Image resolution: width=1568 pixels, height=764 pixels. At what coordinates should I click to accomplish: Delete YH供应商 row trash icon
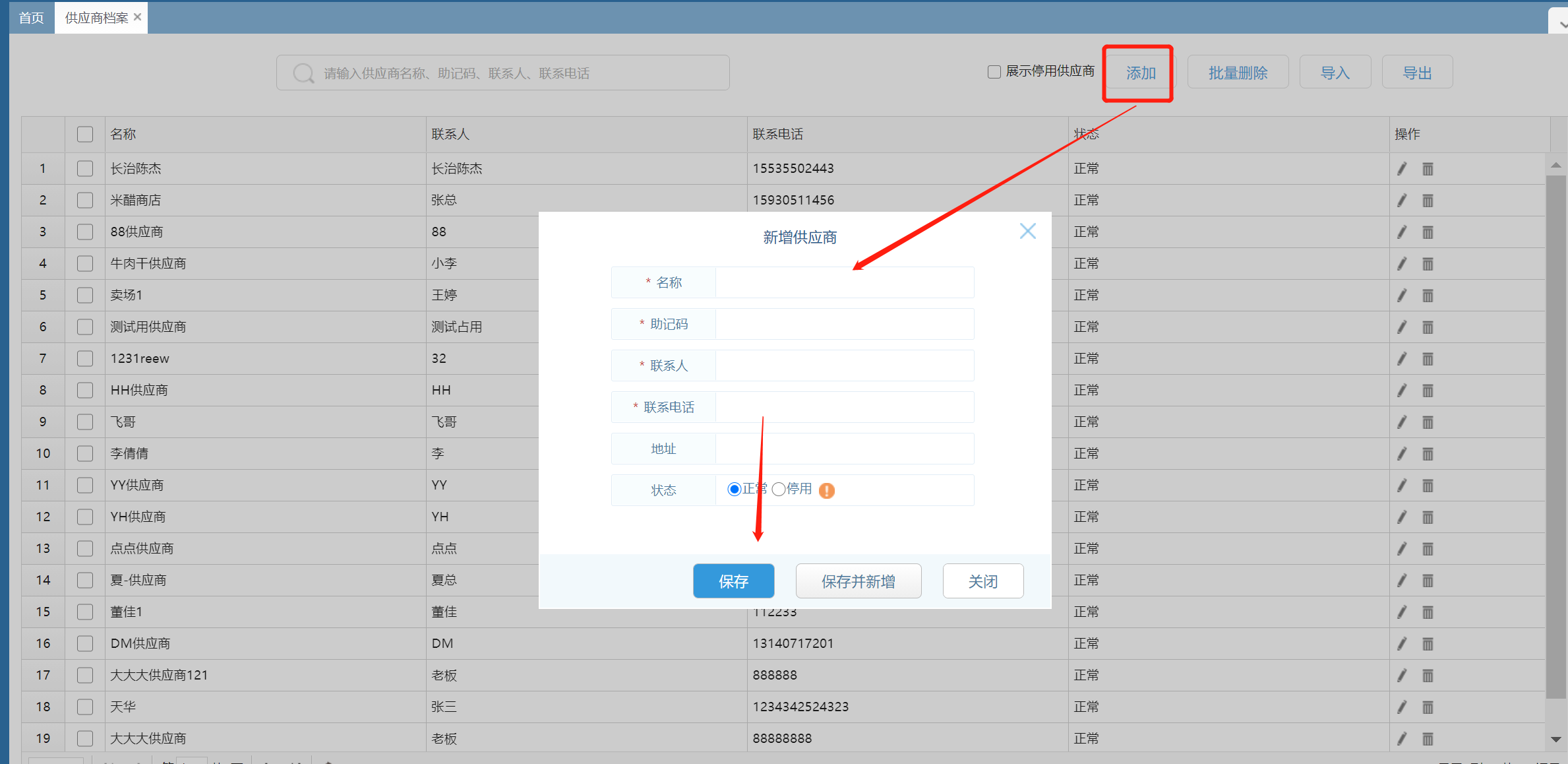click(1428, 517)
